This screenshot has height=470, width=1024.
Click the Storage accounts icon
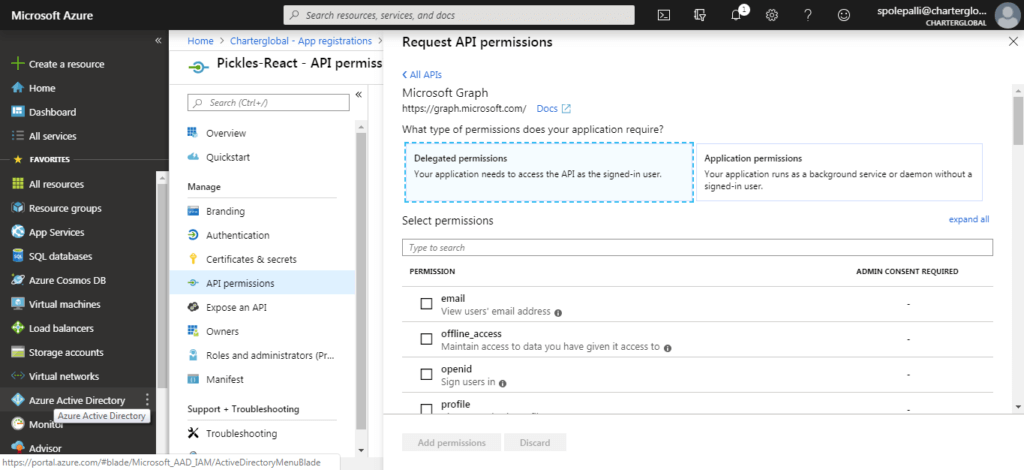[18, 352]
